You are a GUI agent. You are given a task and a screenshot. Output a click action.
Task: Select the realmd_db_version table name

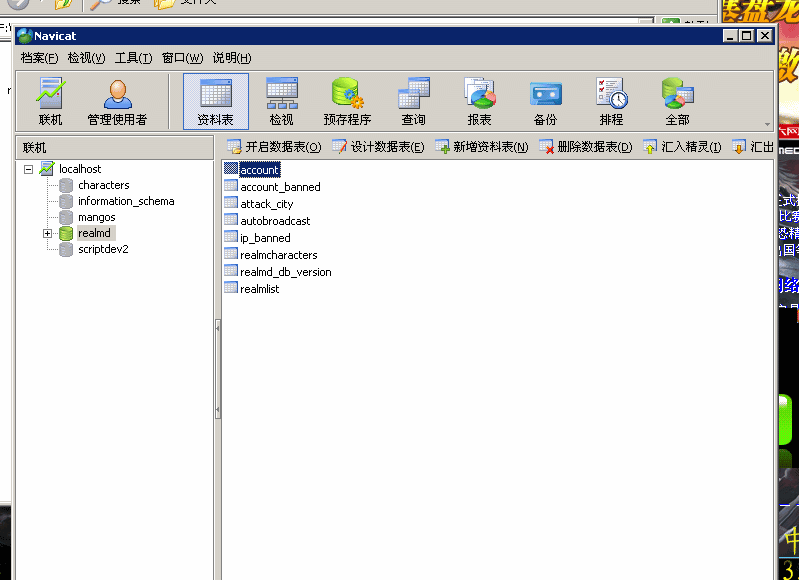[x=285, y=272]
